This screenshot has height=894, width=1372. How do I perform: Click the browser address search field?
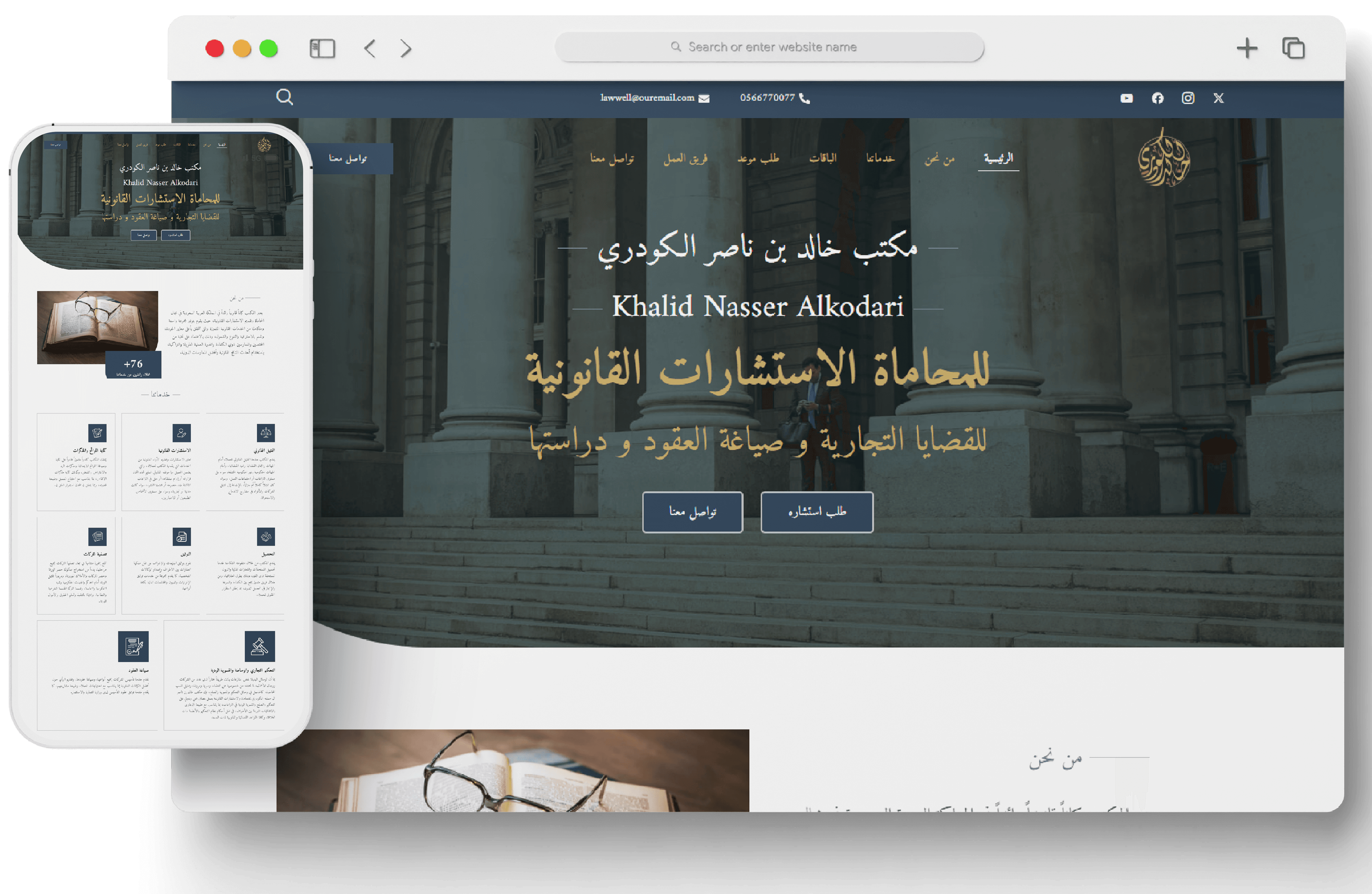[x=770, y=47]
